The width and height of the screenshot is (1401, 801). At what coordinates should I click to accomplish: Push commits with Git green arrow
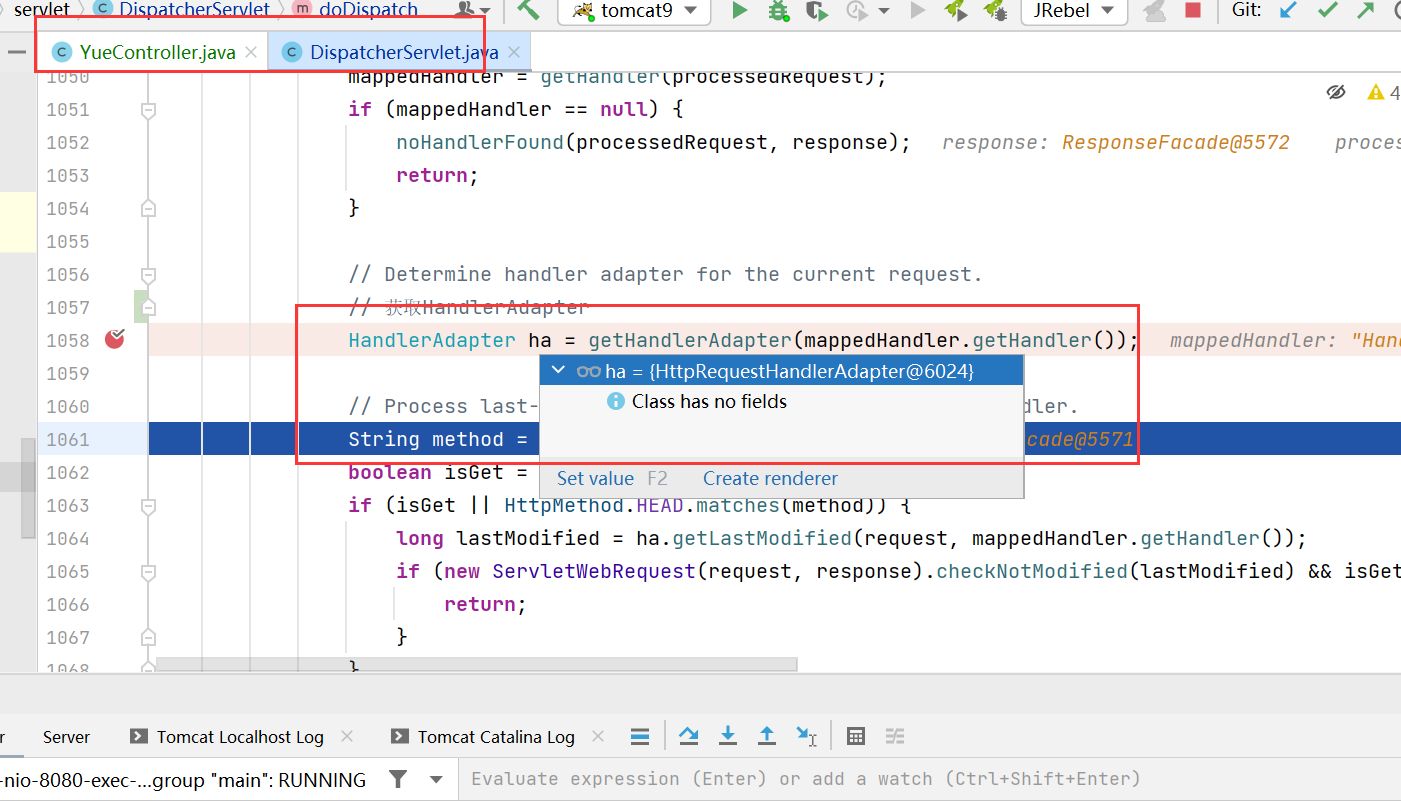tap(1365, 10)
